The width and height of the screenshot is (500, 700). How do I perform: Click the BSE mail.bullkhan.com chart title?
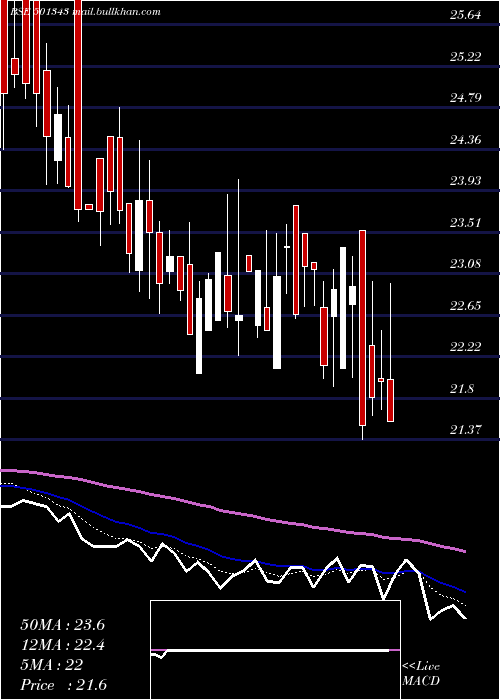point(85,12)
